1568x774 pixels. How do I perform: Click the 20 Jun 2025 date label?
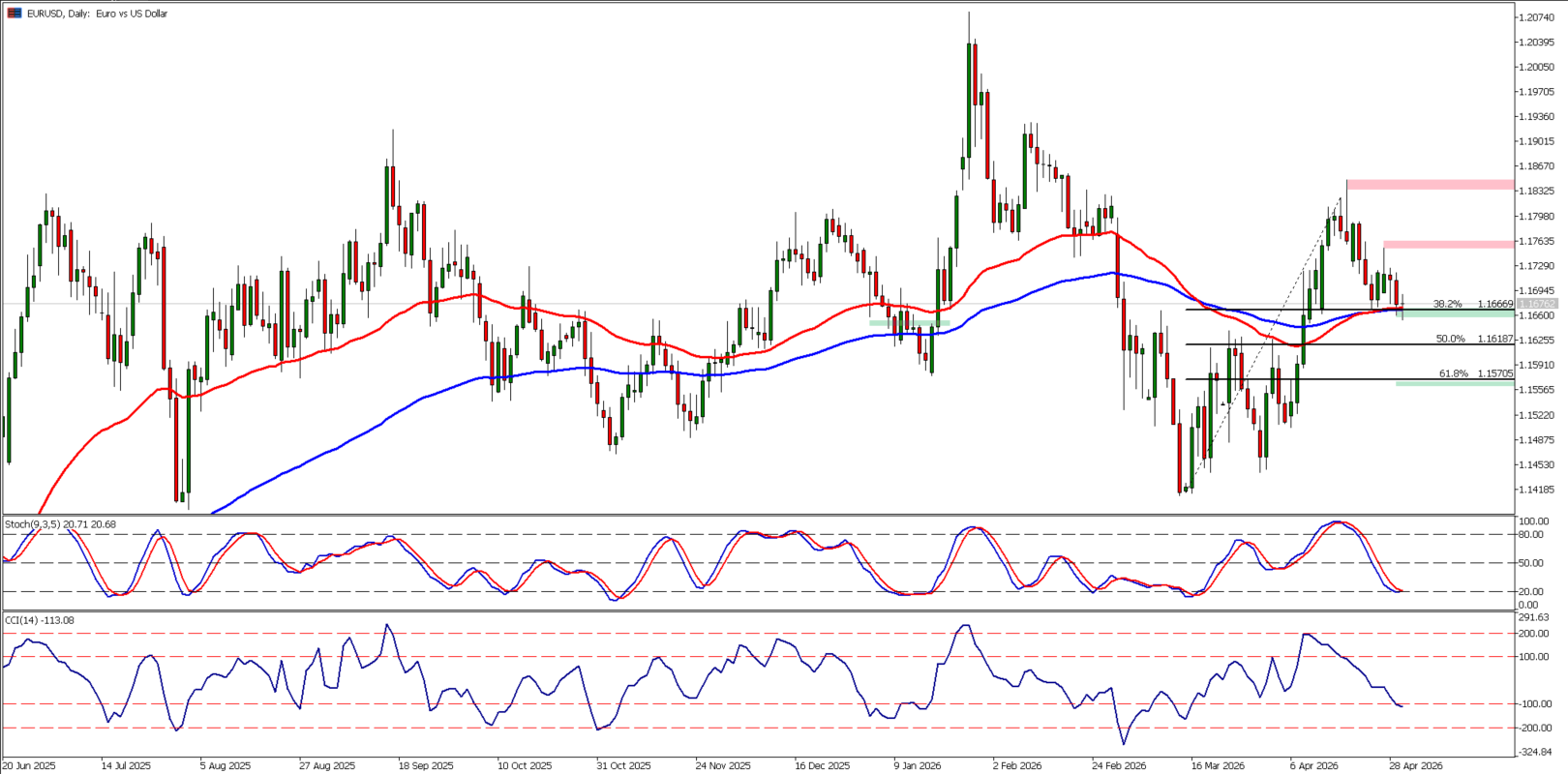pyautogui.click(x=29, y=765)
